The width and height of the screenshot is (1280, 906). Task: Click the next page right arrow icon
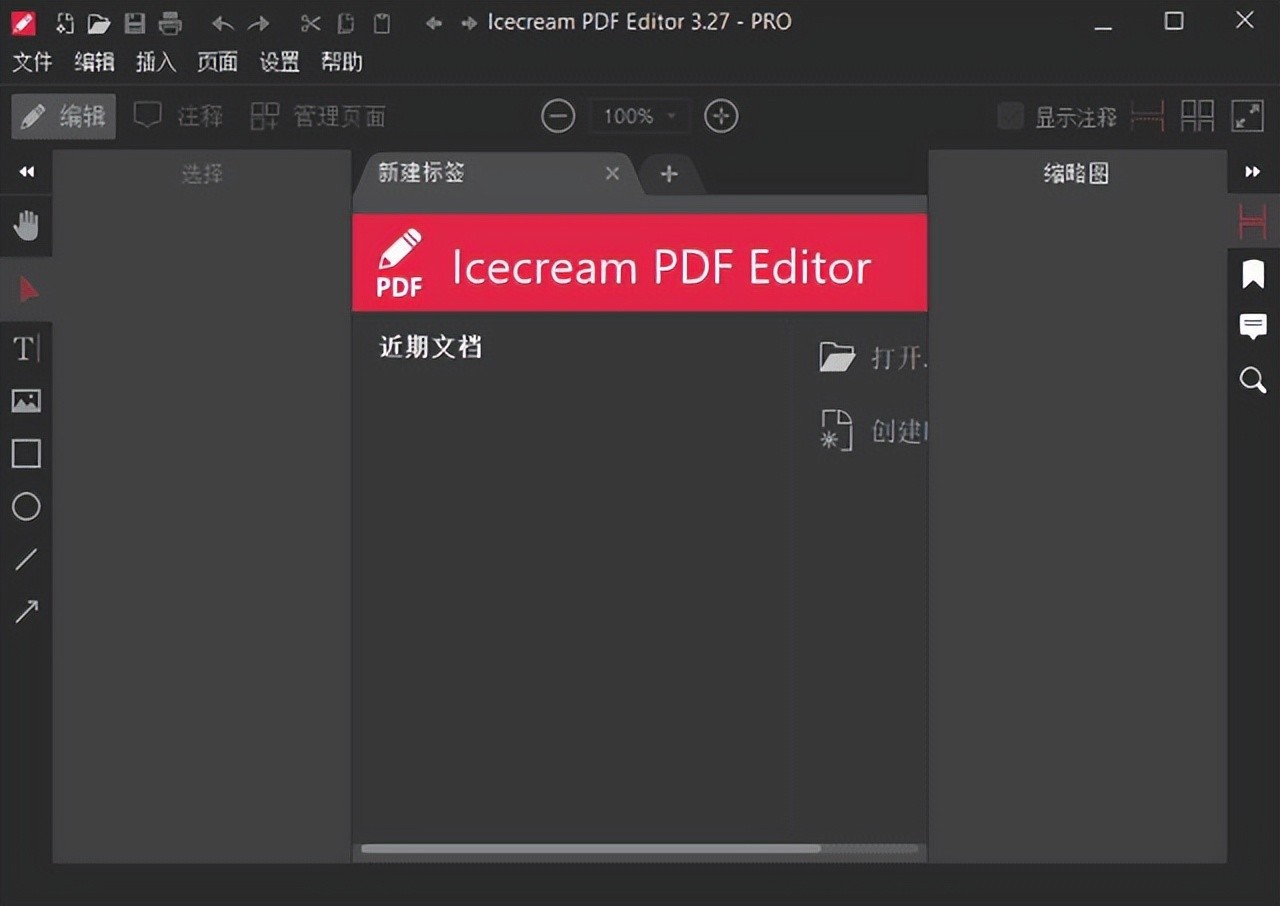click(x=468, y=23)
